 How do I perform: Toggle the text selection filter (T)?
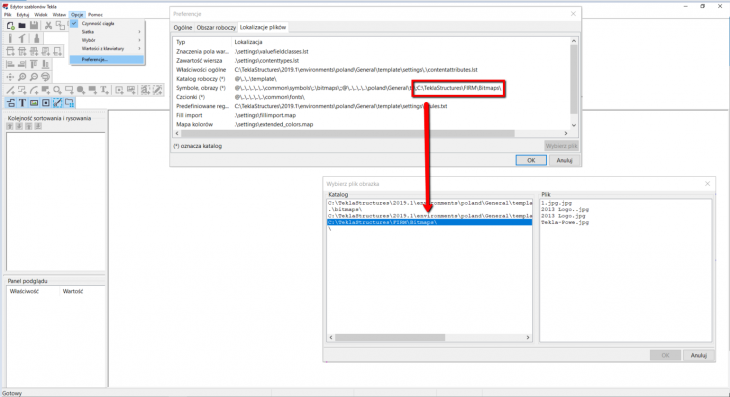[x=22, y=103]
